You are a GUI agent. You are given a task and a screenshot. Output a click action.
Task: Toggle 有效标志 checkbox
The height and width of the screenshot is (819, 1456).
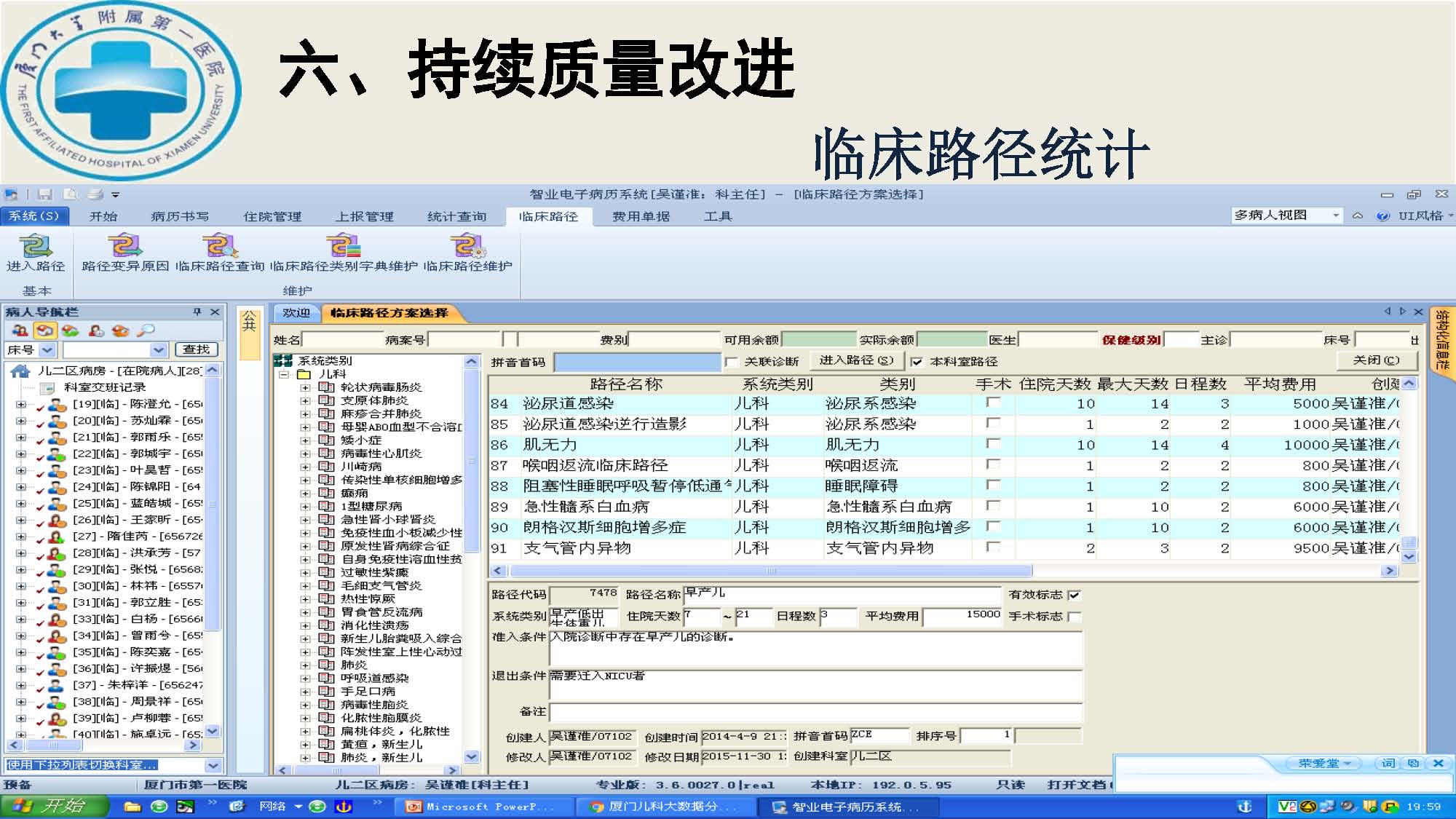point(1074,596)
